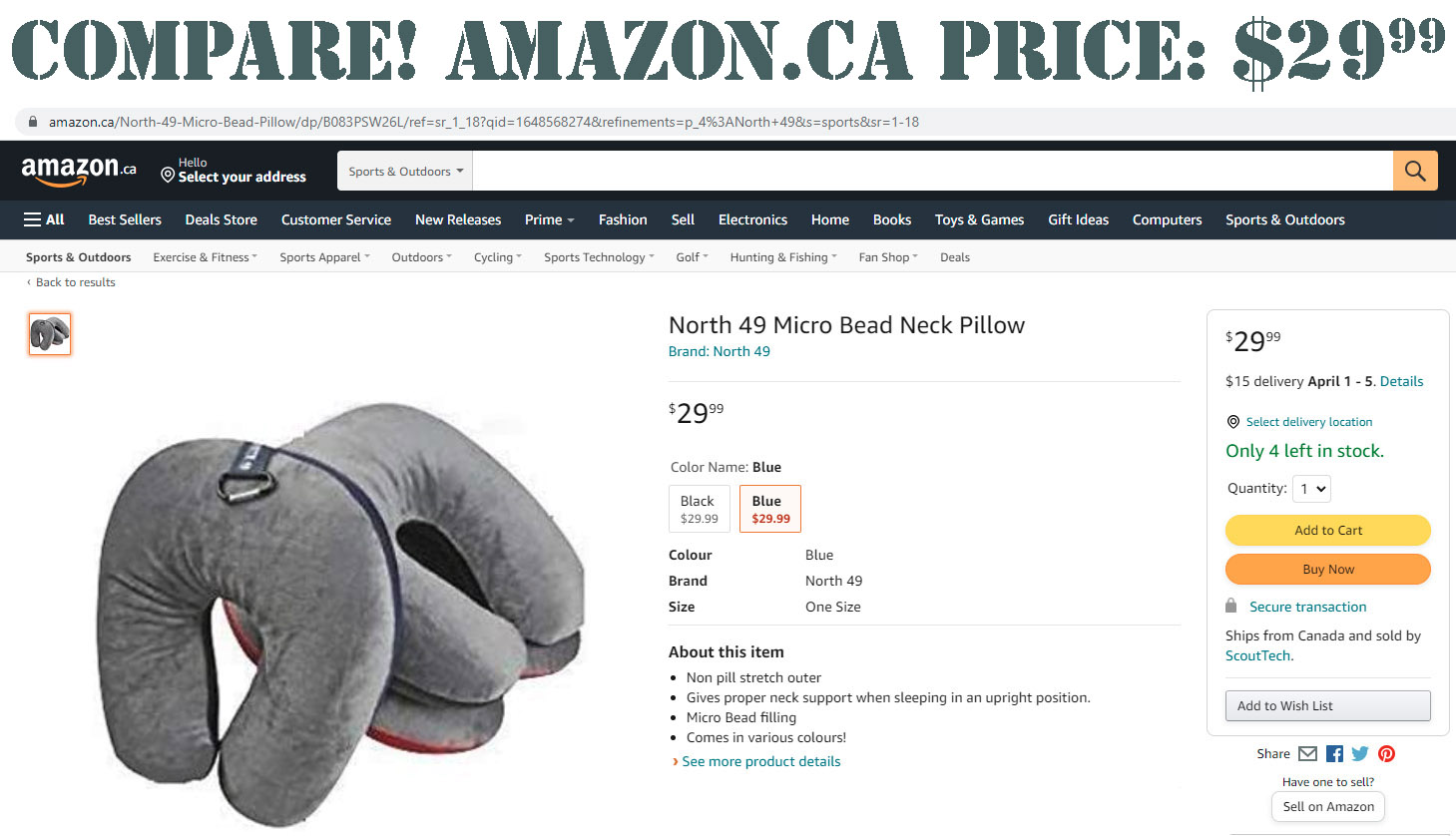
Task: Share the product on Twitter
Action: pos(1359,753)
